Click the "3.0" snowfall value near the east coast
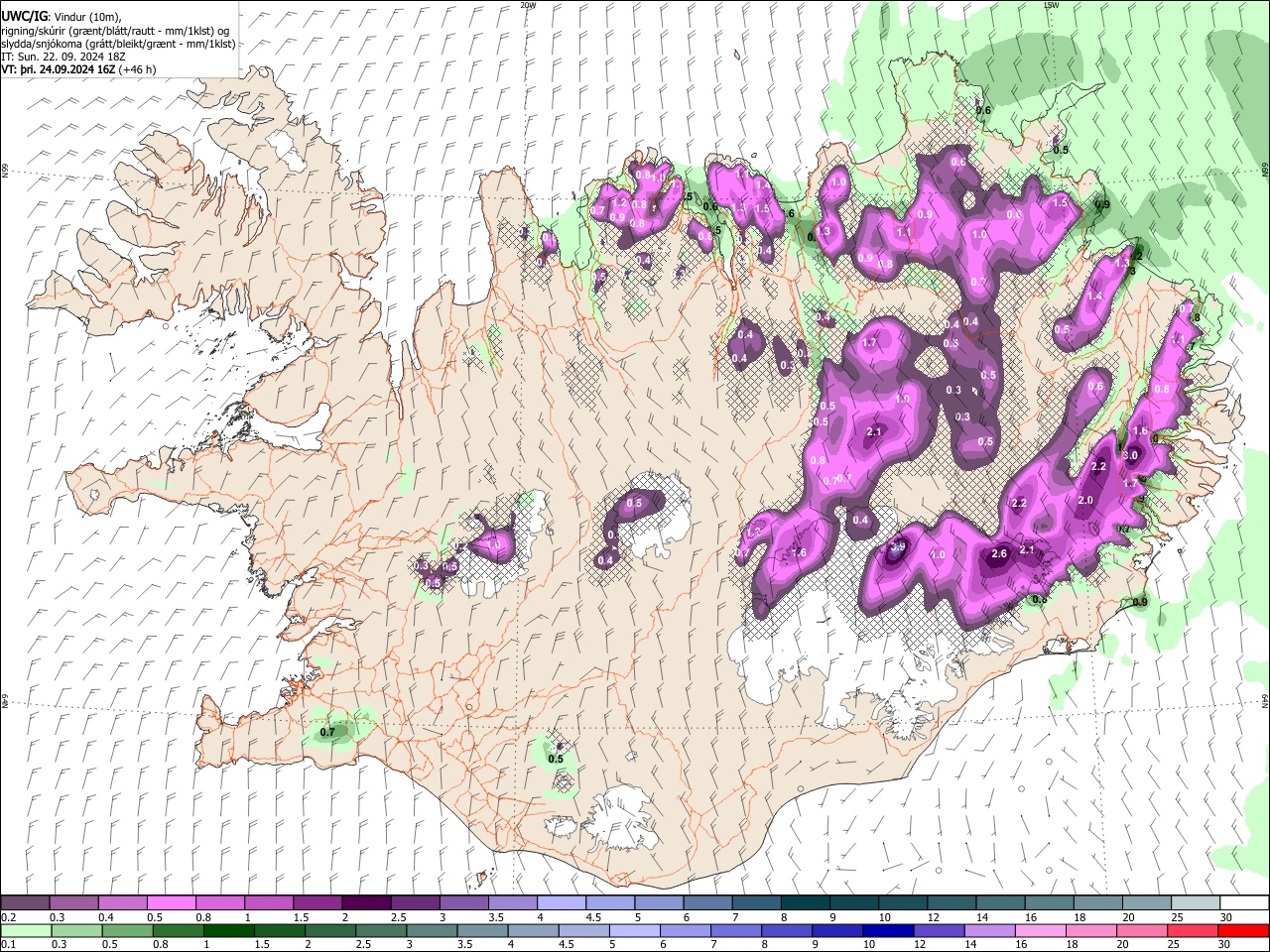This screenshot has height=952, width=1270. pos(1130,455)
